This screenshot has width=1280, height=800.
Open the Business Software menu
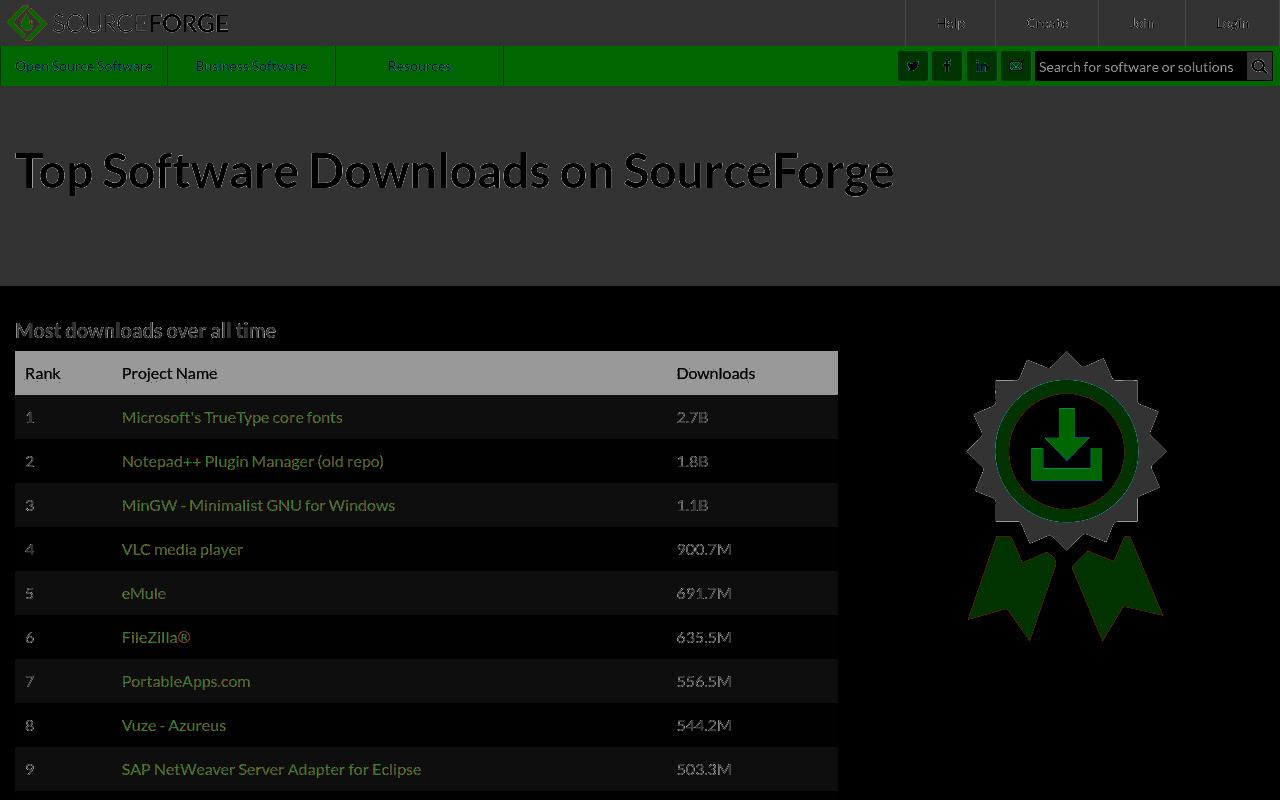(252, 66)
